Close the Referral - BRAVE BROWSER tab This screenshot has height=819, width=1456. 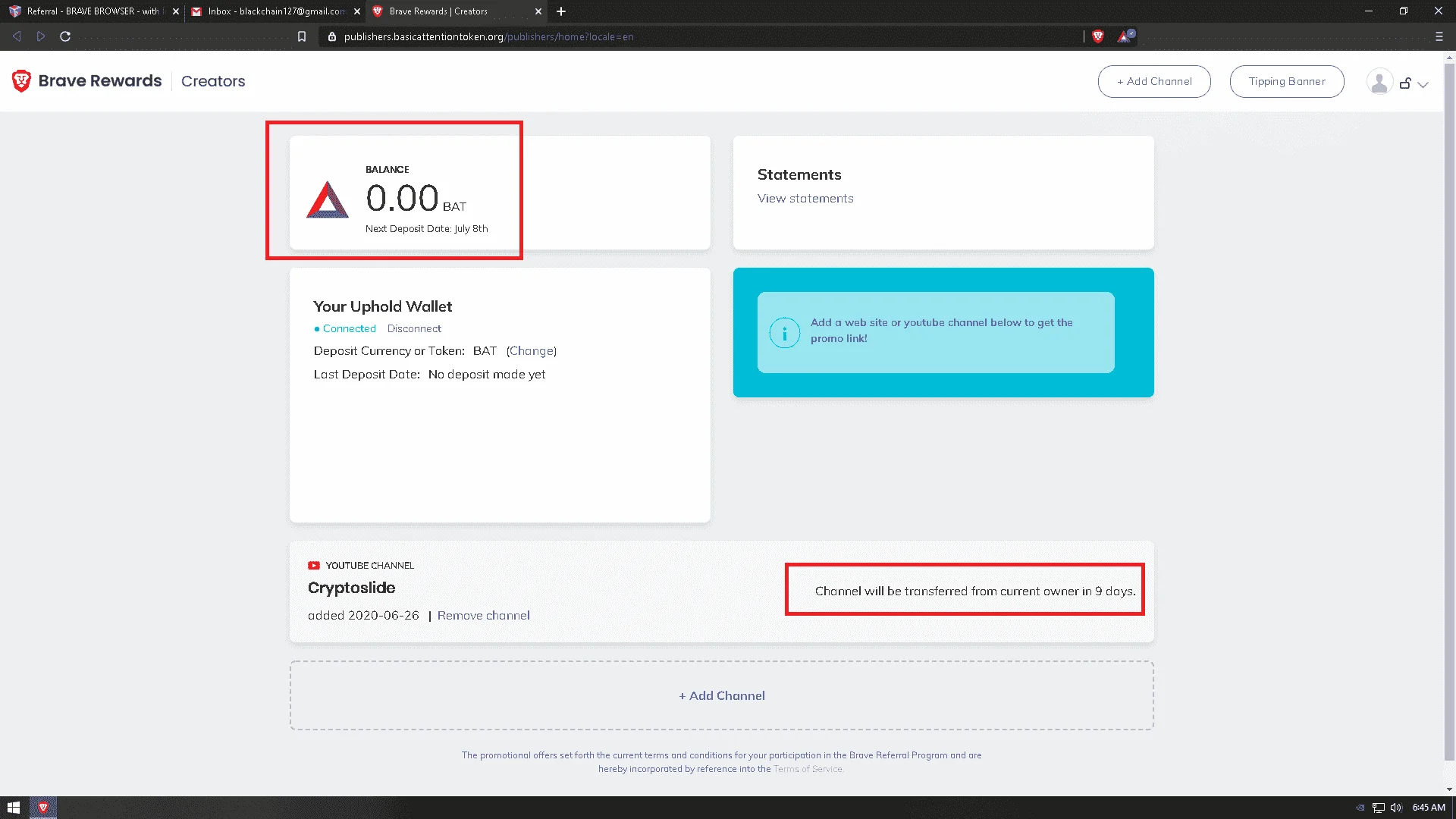176,11
